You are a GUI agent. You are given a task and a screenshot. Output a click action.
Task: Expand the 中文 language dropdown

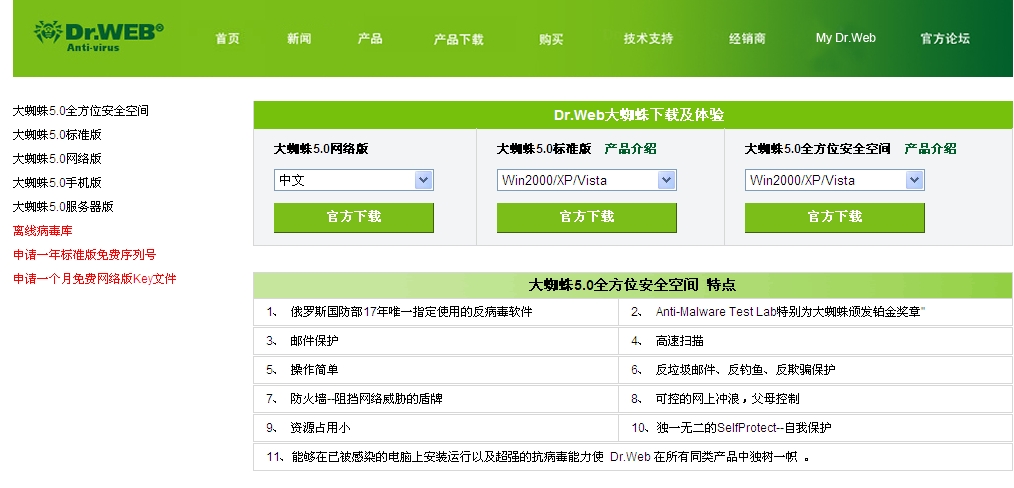[354, 180]
